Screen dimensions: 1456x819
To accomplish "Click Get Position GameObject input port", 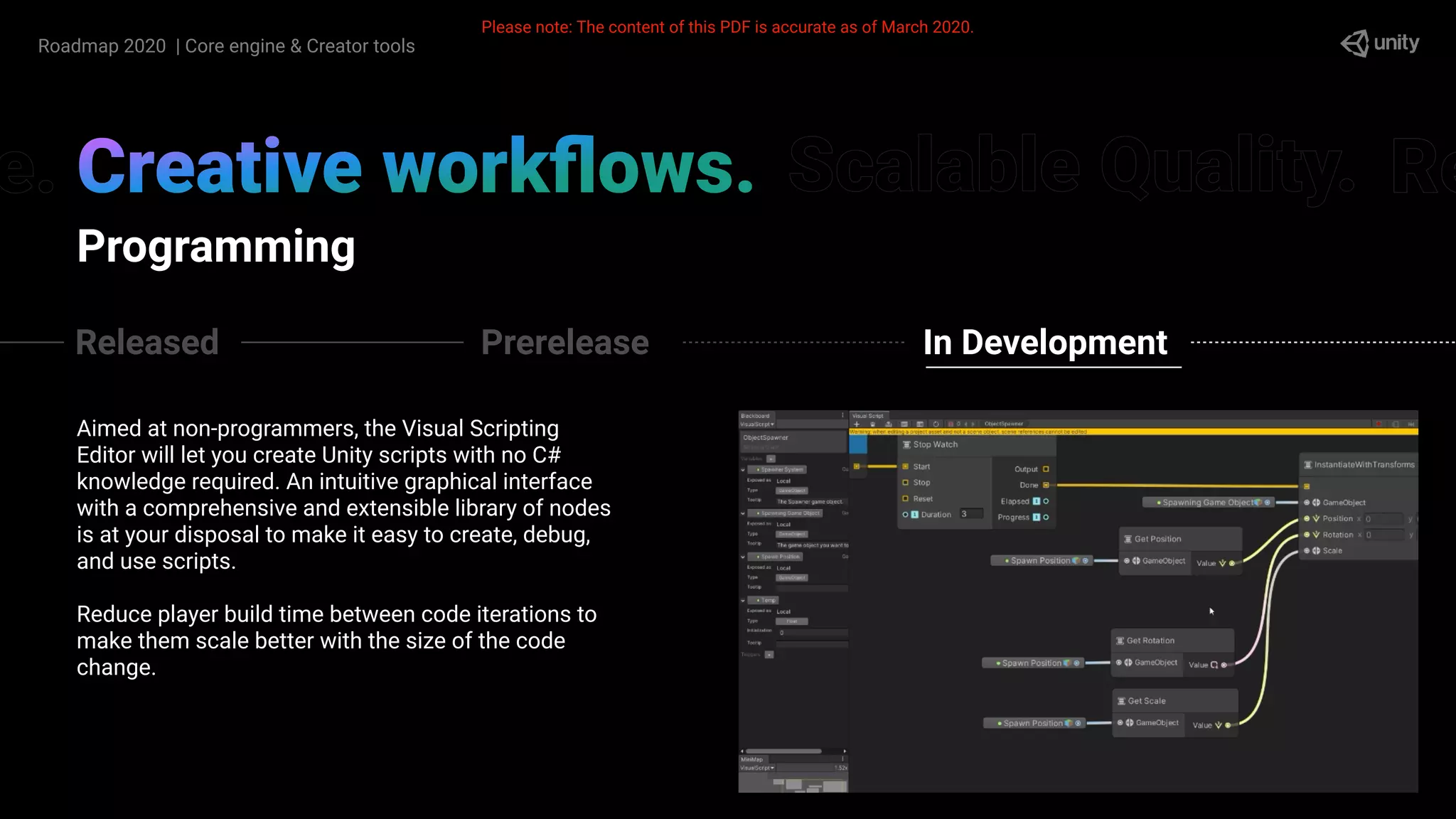I will [1127, 561].
